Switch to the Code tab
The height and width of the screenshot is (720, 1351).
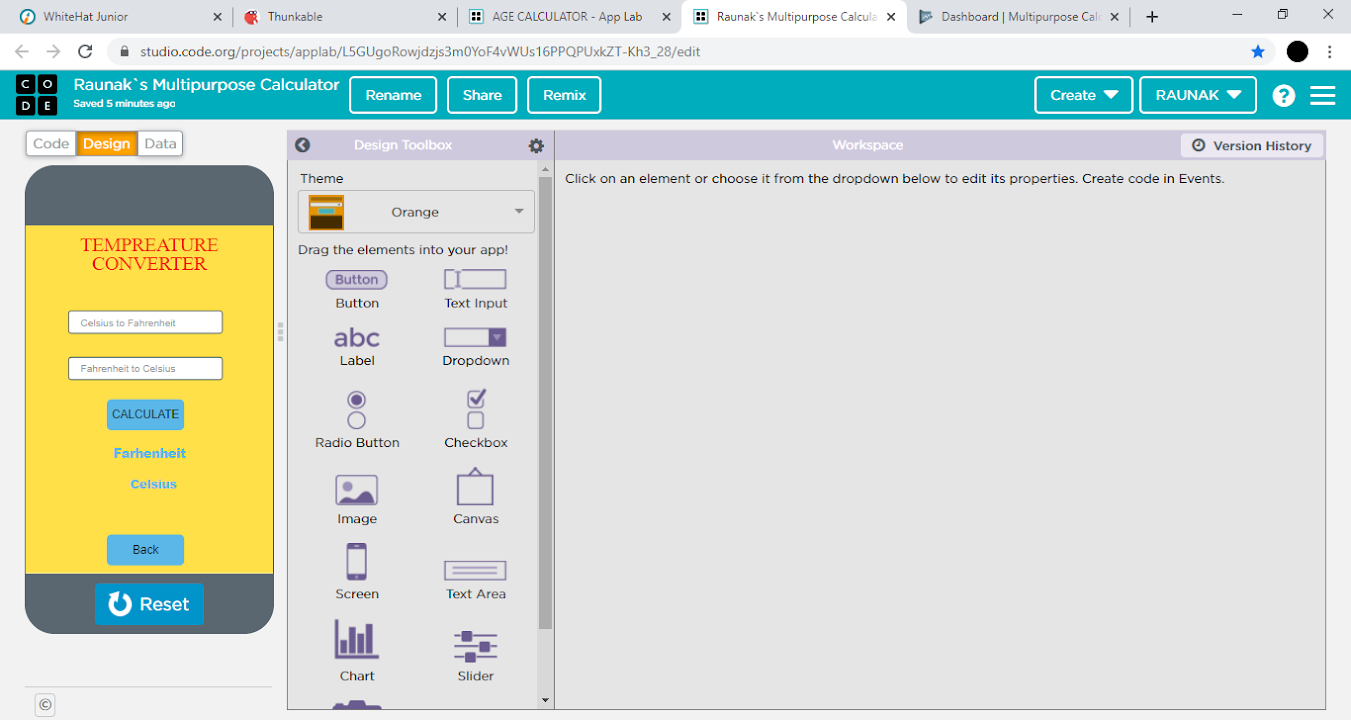(51, 144)
